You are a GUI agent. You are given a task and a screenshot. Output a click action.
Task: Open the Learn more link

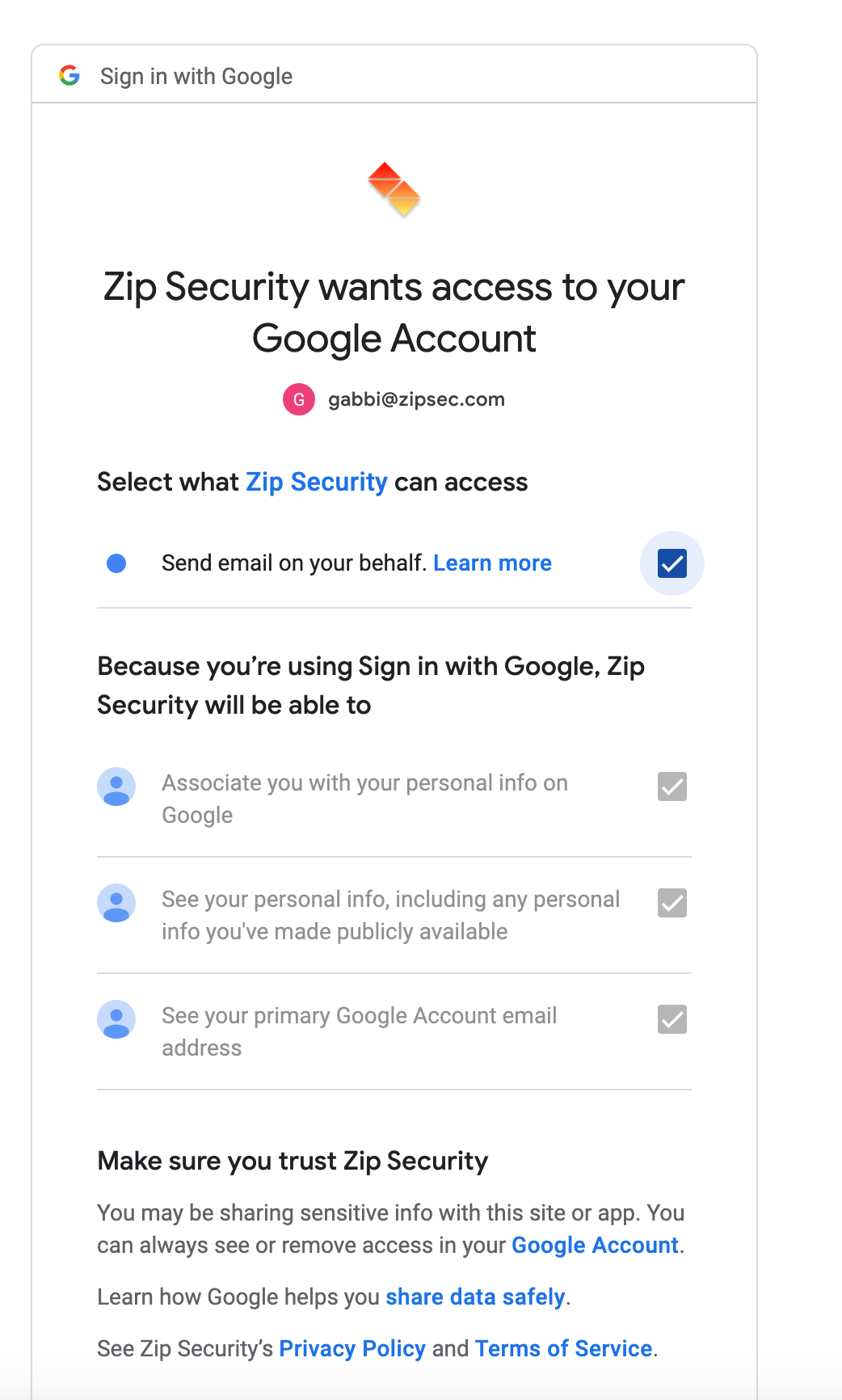point(492,563)
